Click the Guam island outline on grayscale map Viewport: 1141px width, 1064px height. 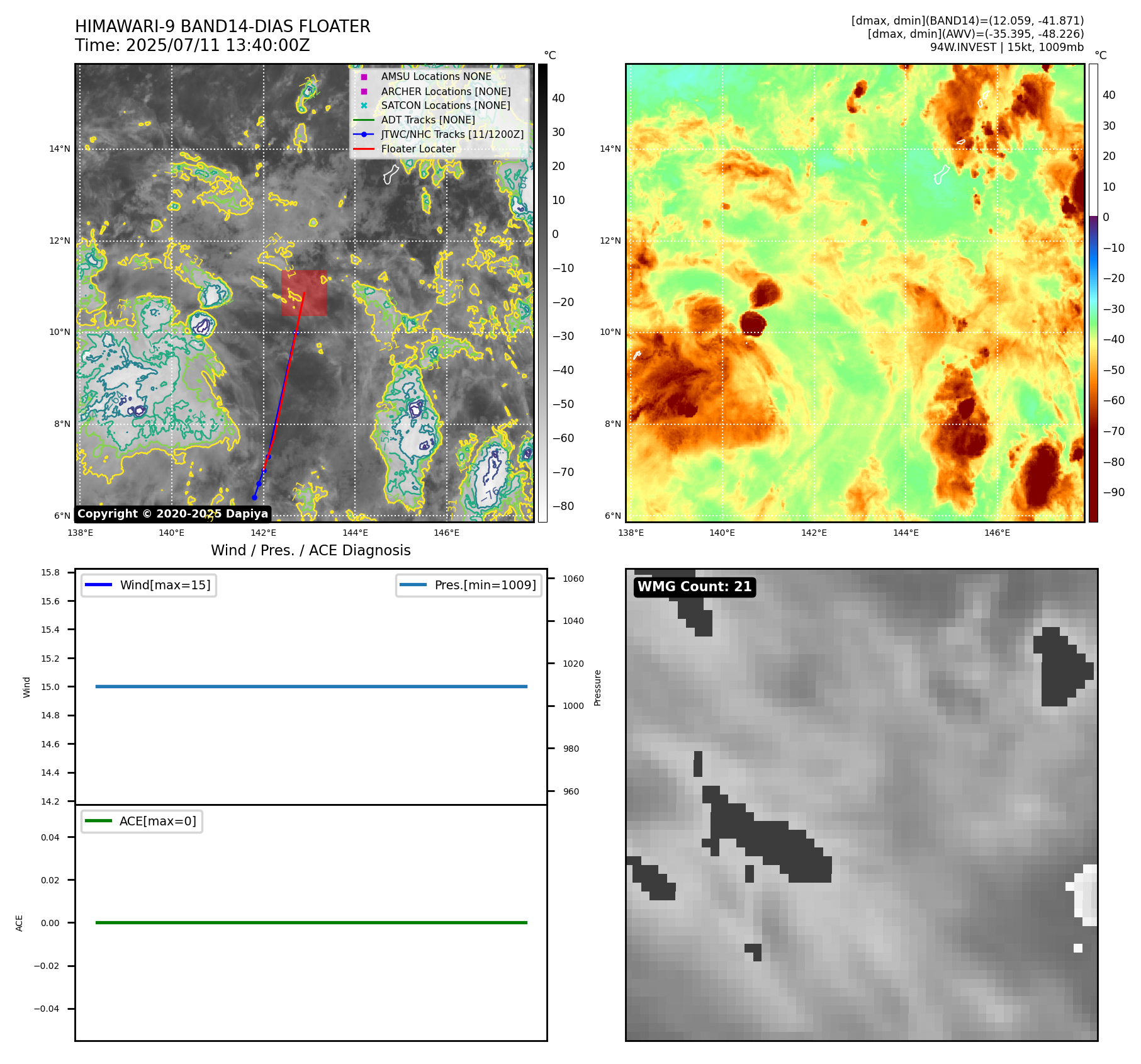[x=391, y=174]
